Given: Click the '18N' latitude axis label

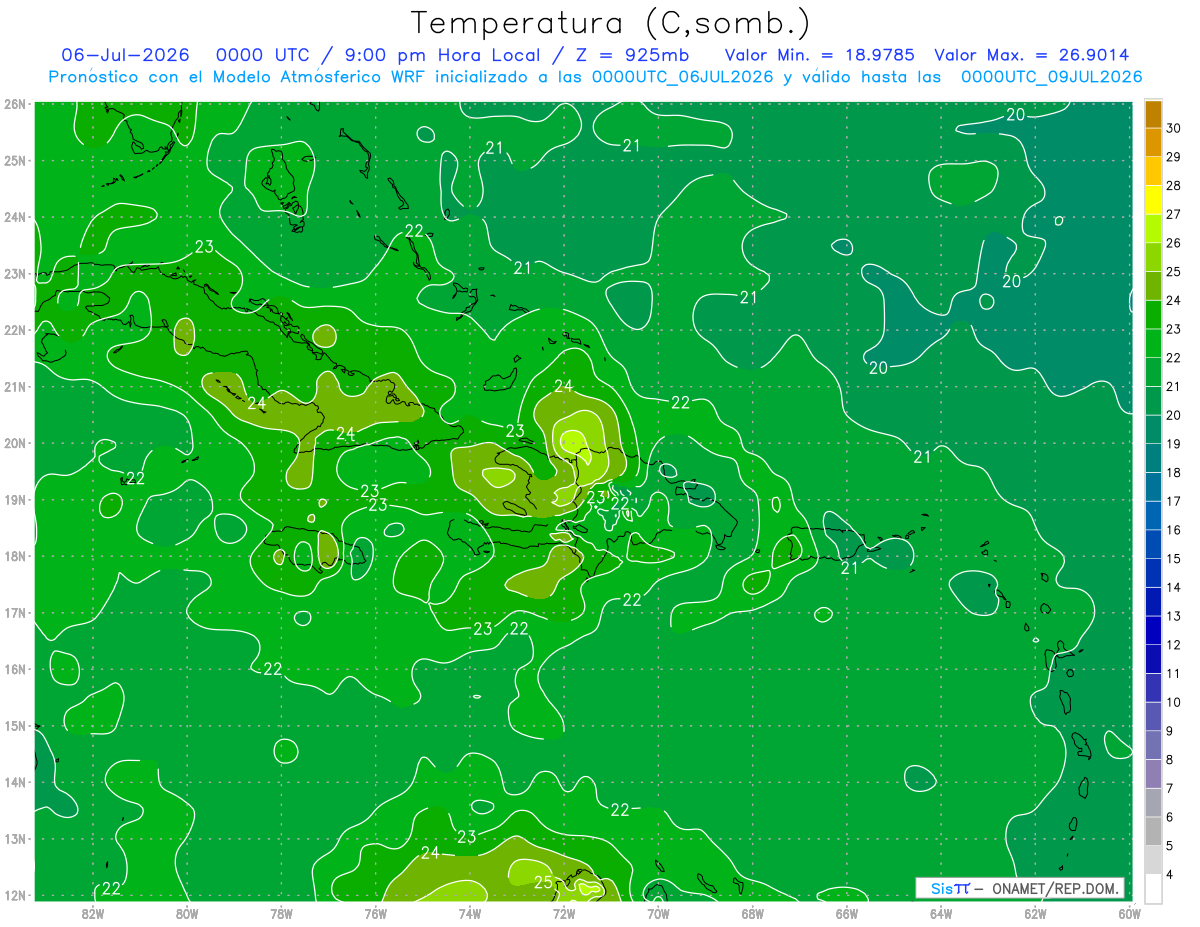Looking at the screenshot, I should [x=15, y=556].
